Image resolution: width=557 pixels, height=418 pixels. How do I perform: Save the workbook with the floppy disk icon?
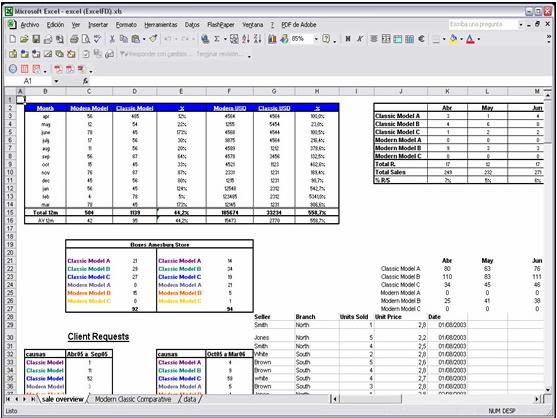(x=36, y=39)
